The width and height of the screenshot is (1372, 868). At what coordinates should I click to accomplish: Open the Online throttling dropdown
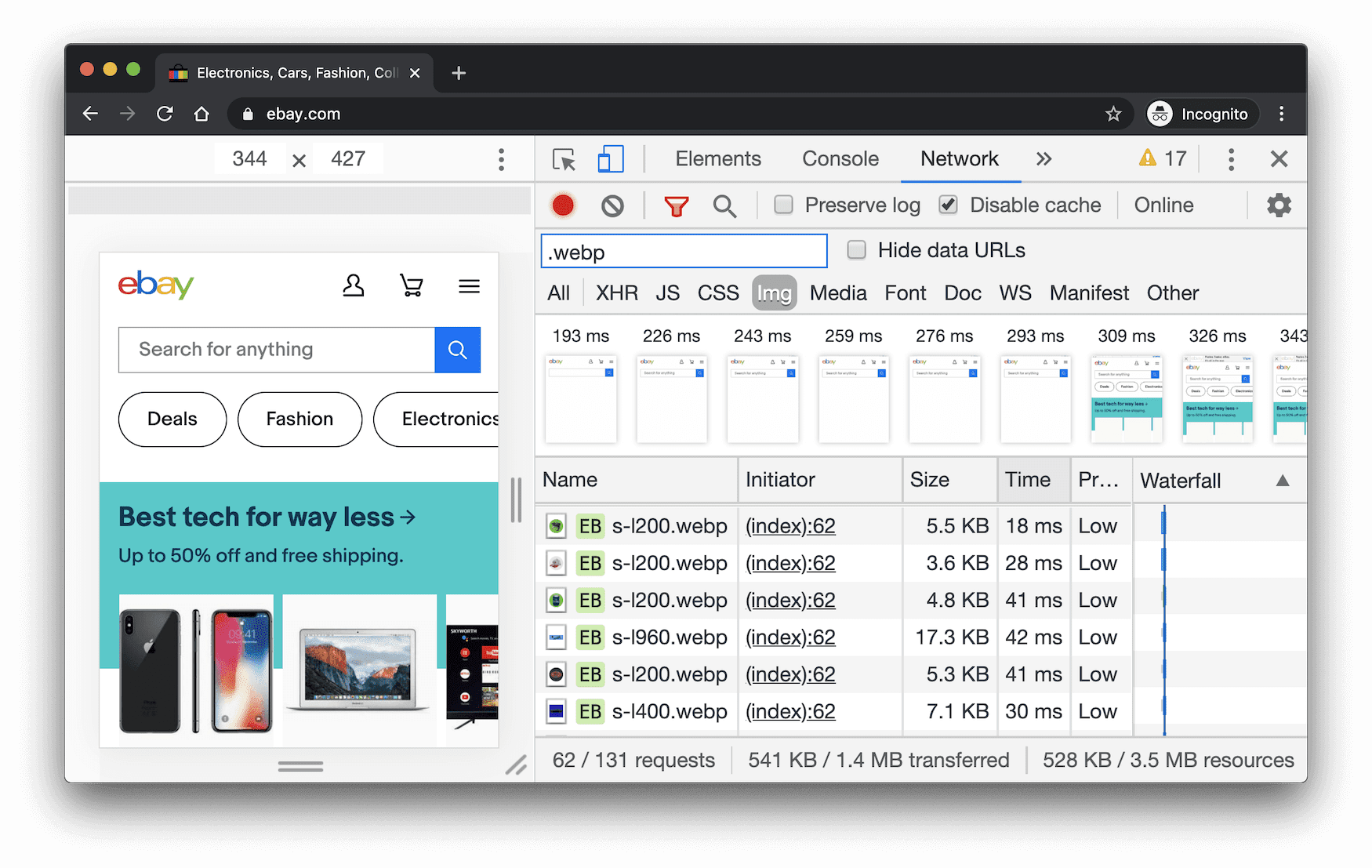1163,205
